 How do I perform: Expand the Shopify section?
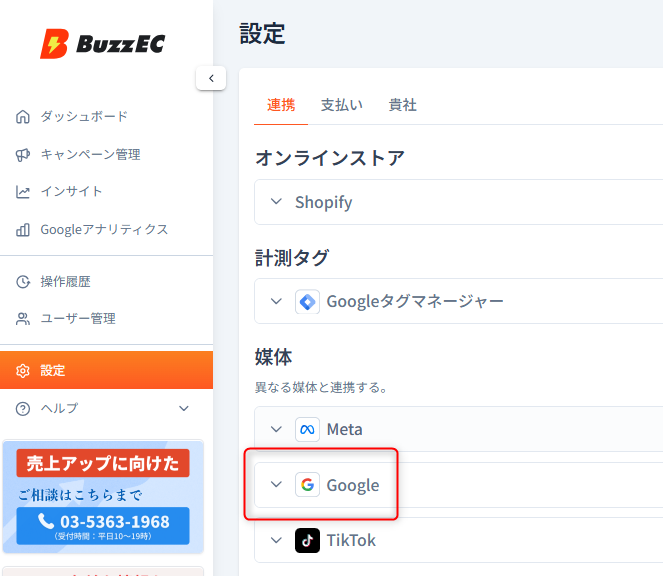coord(277,202)
